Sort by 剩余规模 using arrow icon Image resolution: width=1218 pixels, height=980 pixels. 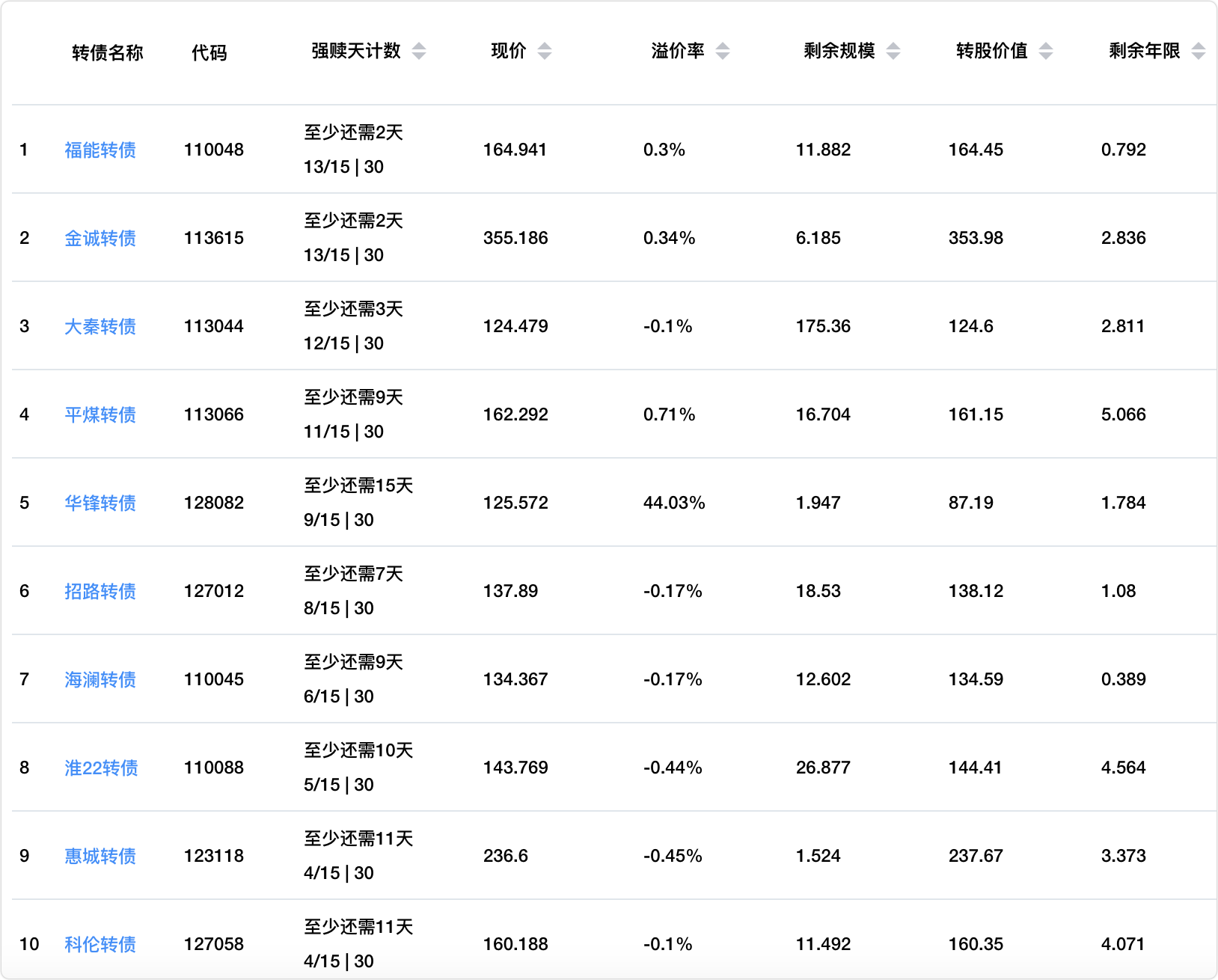[x=893, y=51]
